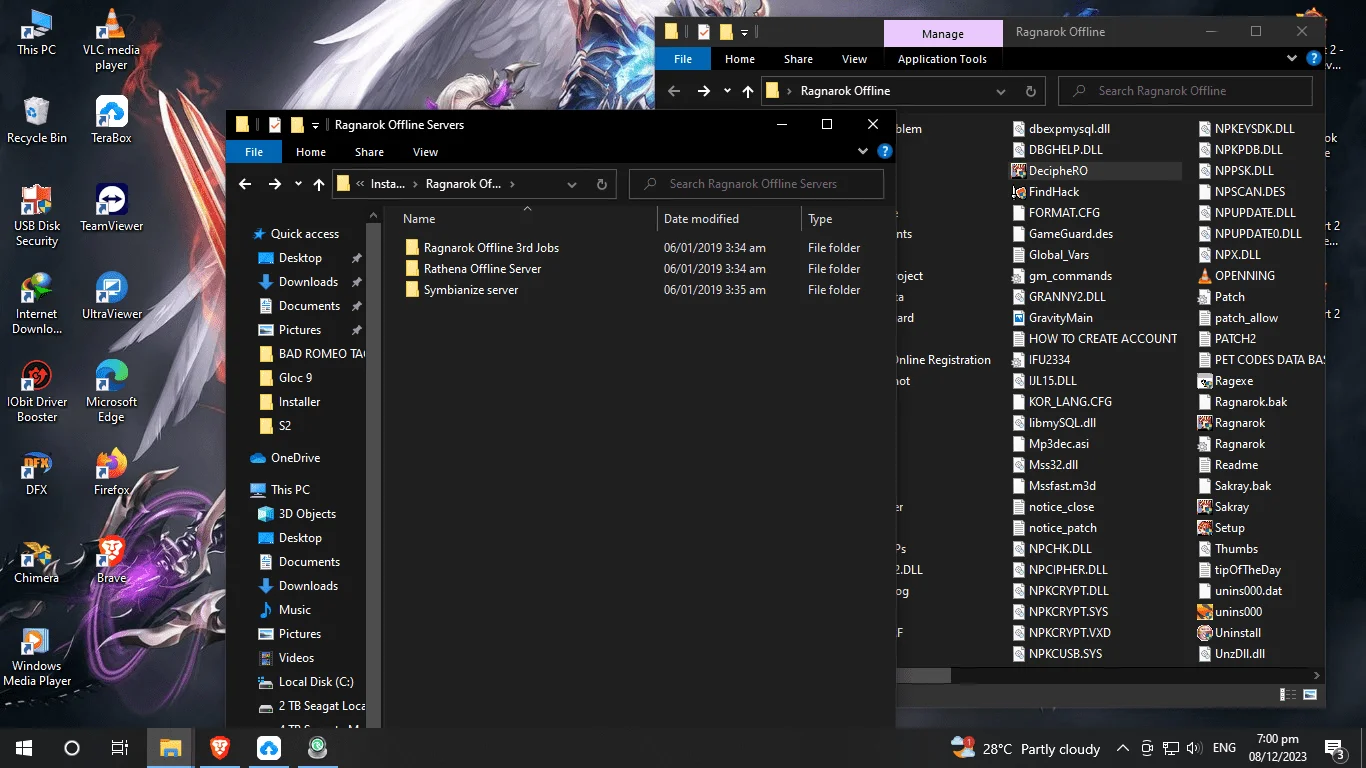Open the DFX desktop shortcut
Image resolution: width=1366 pixels, height=768 pixels.
[36, 472]
